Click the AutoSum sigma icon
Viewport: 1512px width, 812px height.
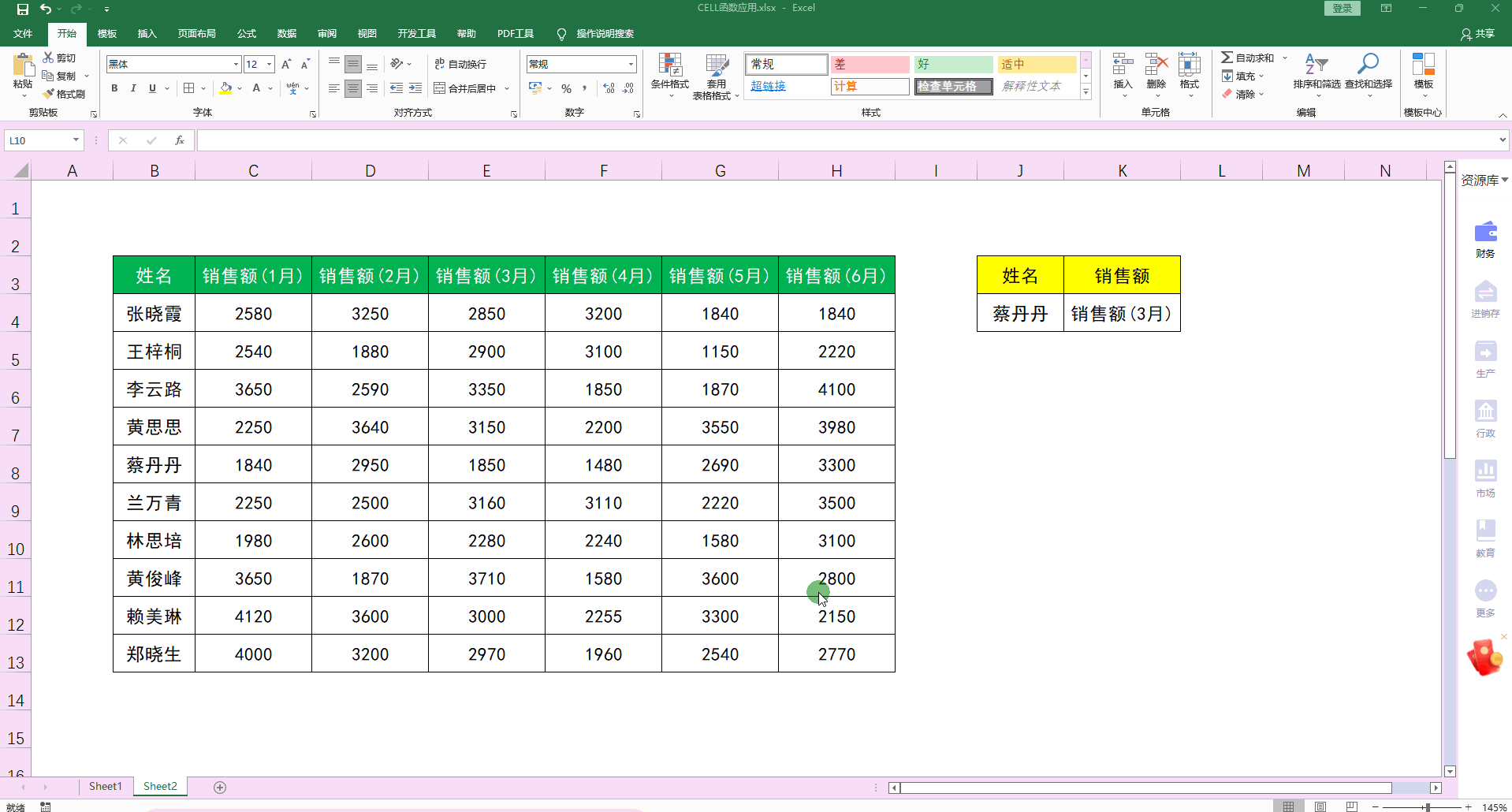click(1227, 58)
